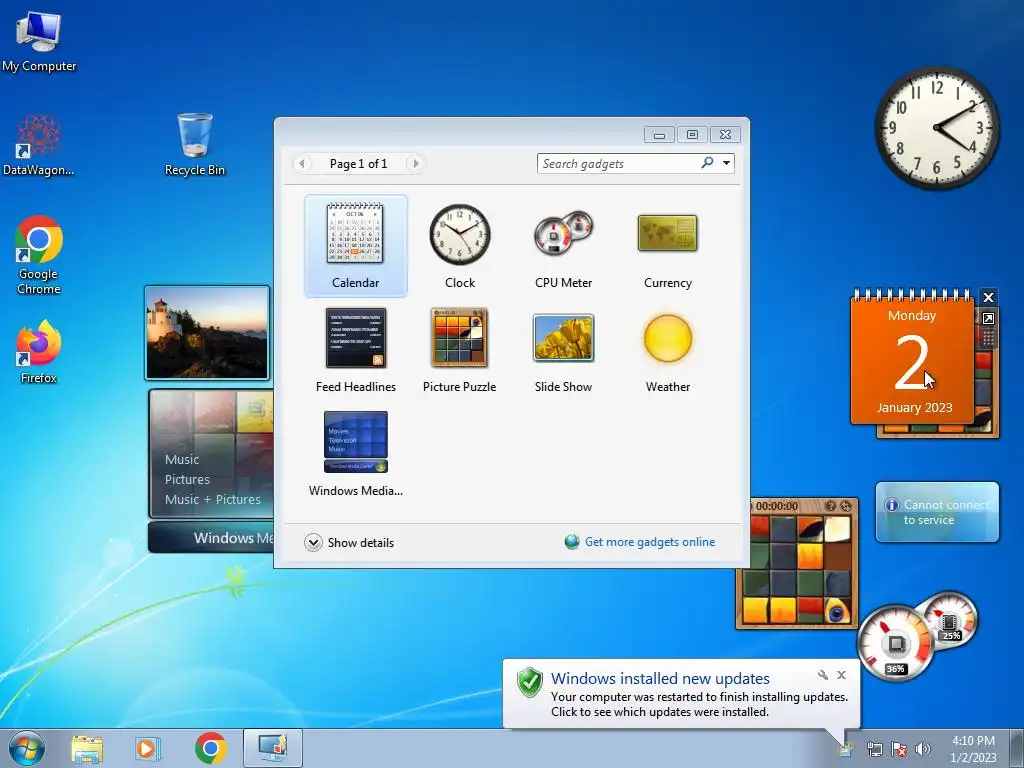
Task: Focus the Search gadgets field
Action: point(618,163)
